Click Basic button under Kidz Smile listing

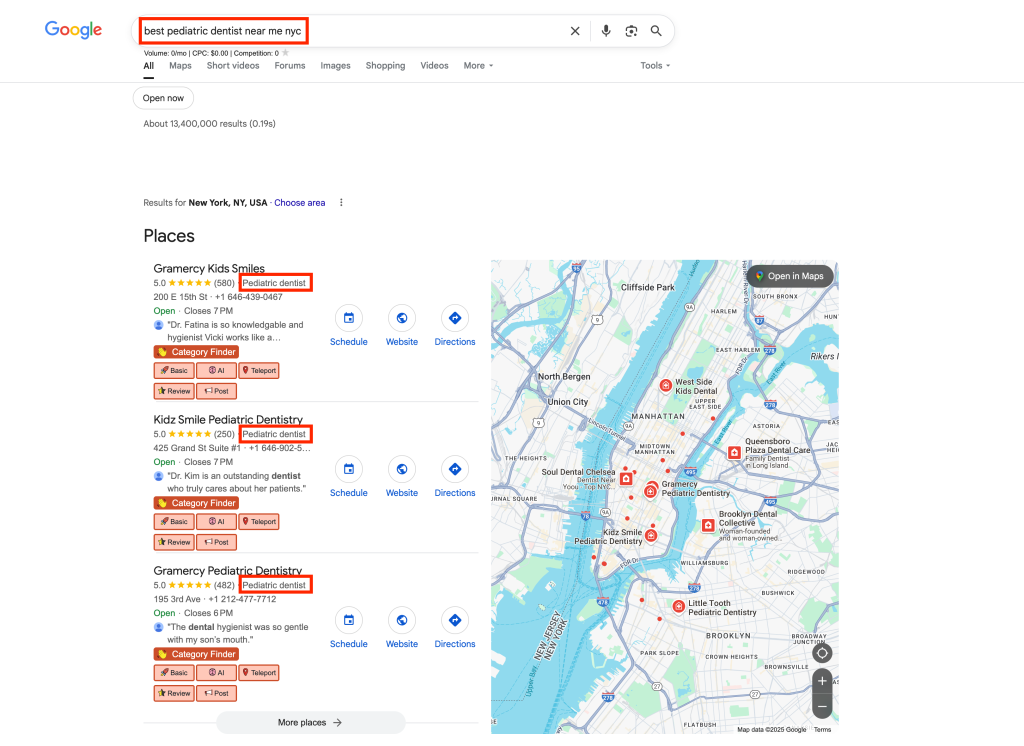[174, 521]
